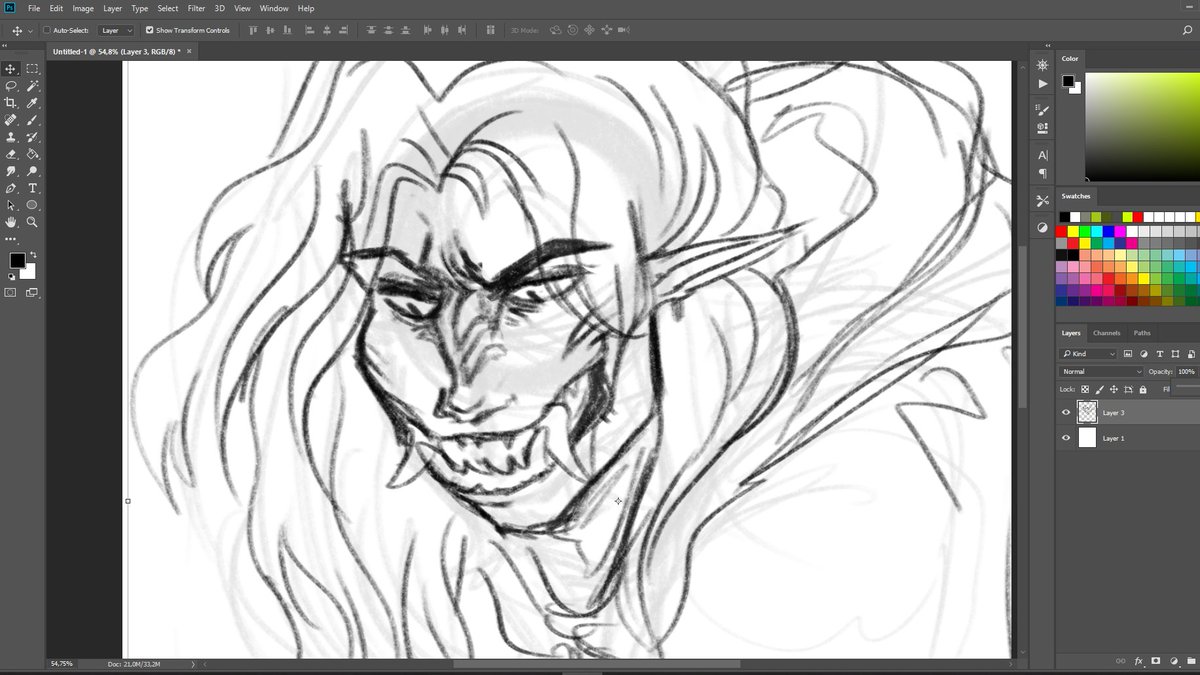This screenshot has width=1200, height=675.
Task: Open the Kind filter dropdown
Action: [x=1088, y=354]
